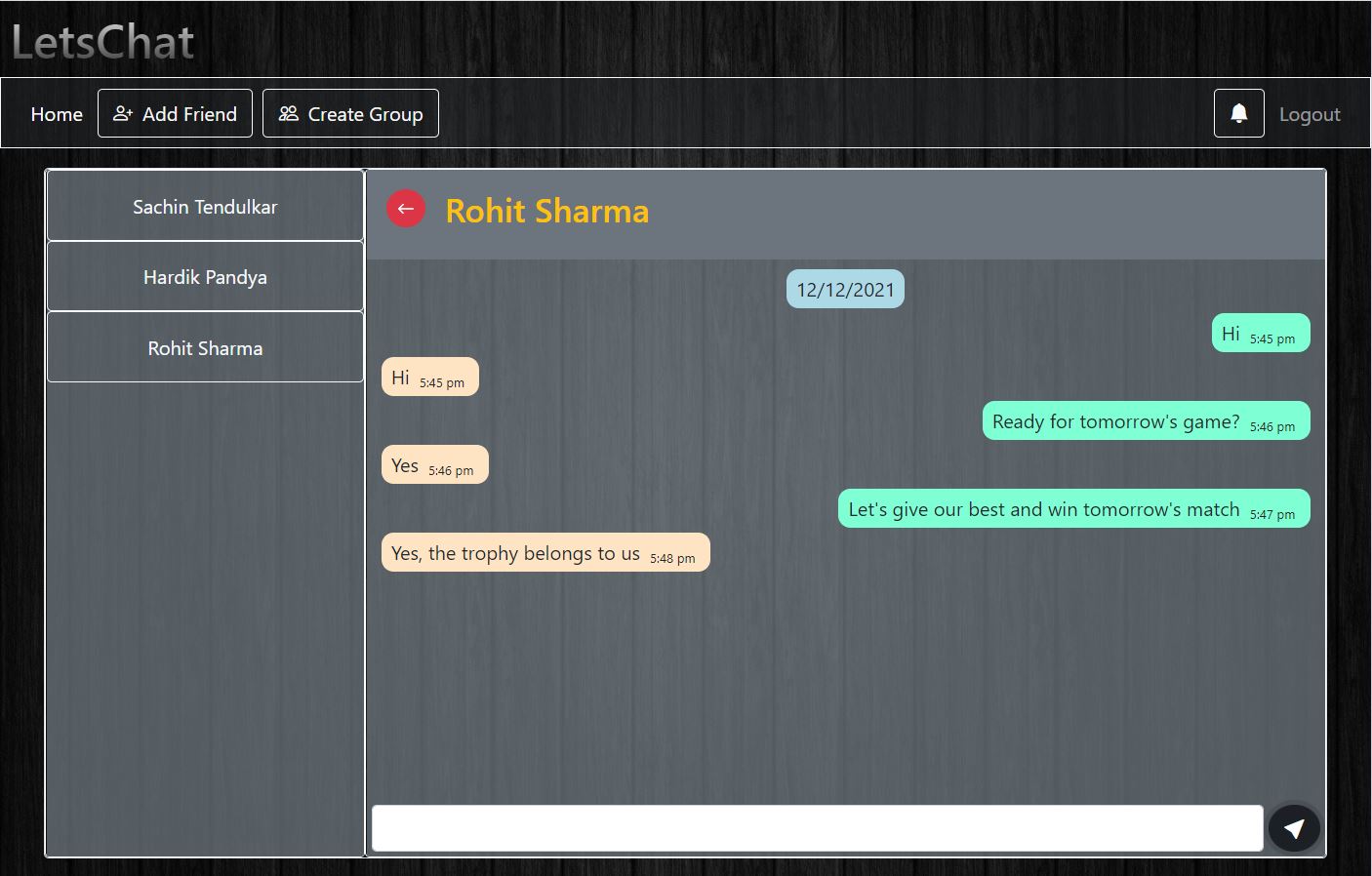Screen dimensions: 1372x876
Task: Click the red back arrow icon
Action: tap(405, 209)
